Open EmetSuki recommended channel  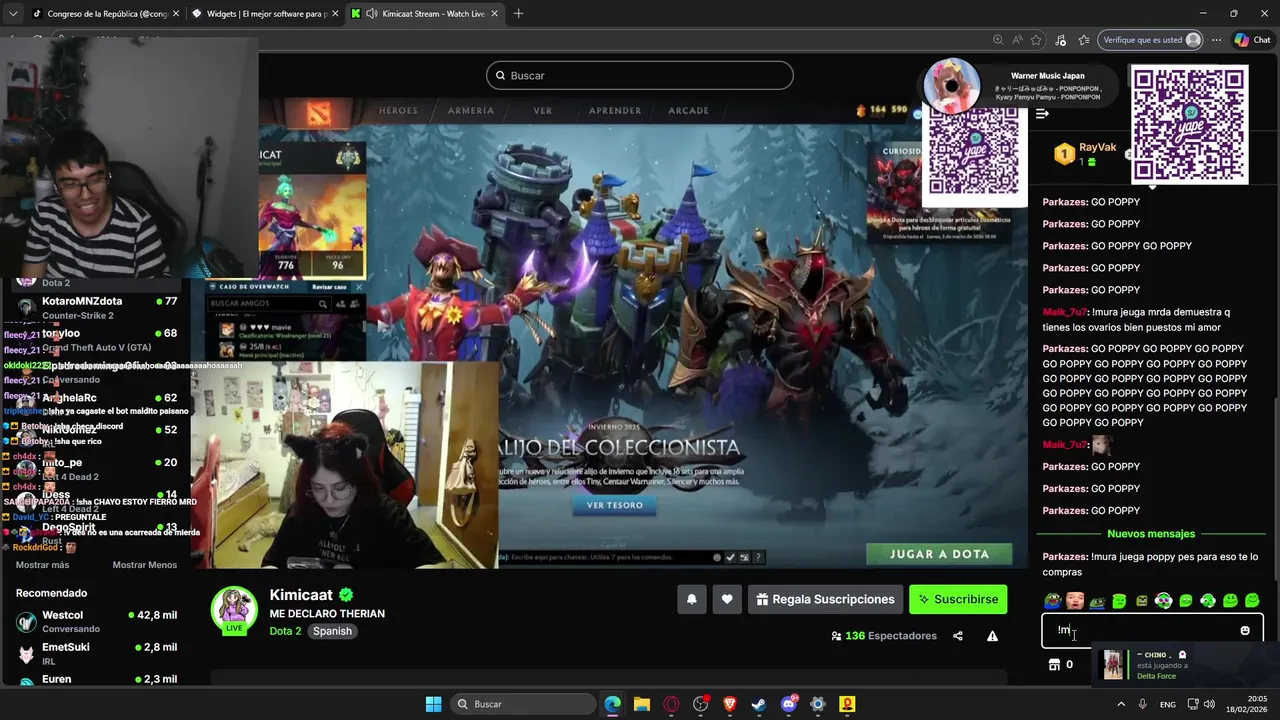tap(96, 653)
